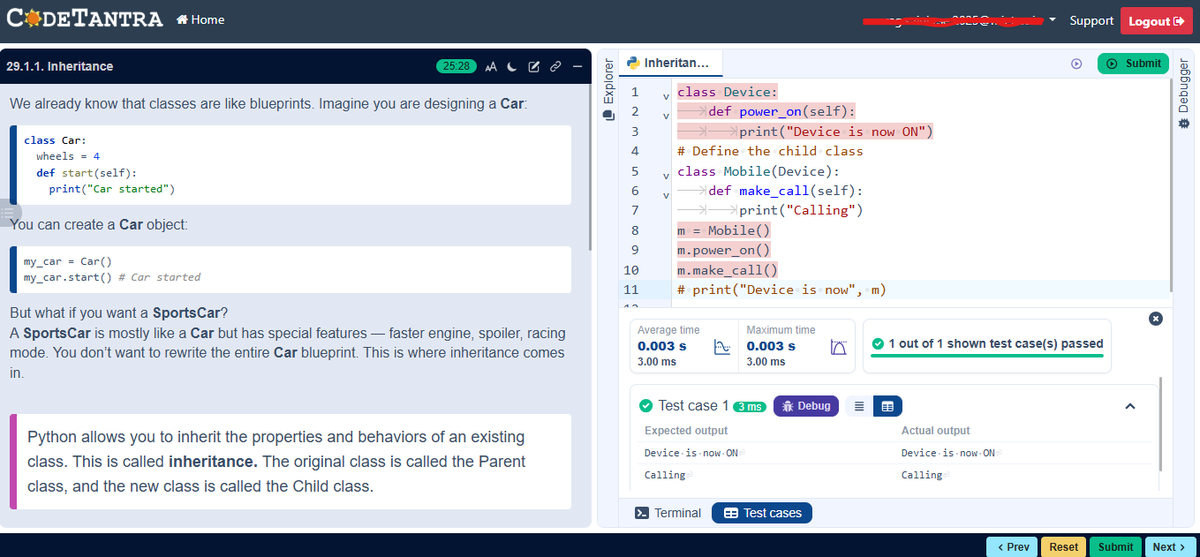The width and height of the screenshot is (1200, 557).
Task: Click 'Device is now ON' under Expected output
Action: click(x=694, y=453)
